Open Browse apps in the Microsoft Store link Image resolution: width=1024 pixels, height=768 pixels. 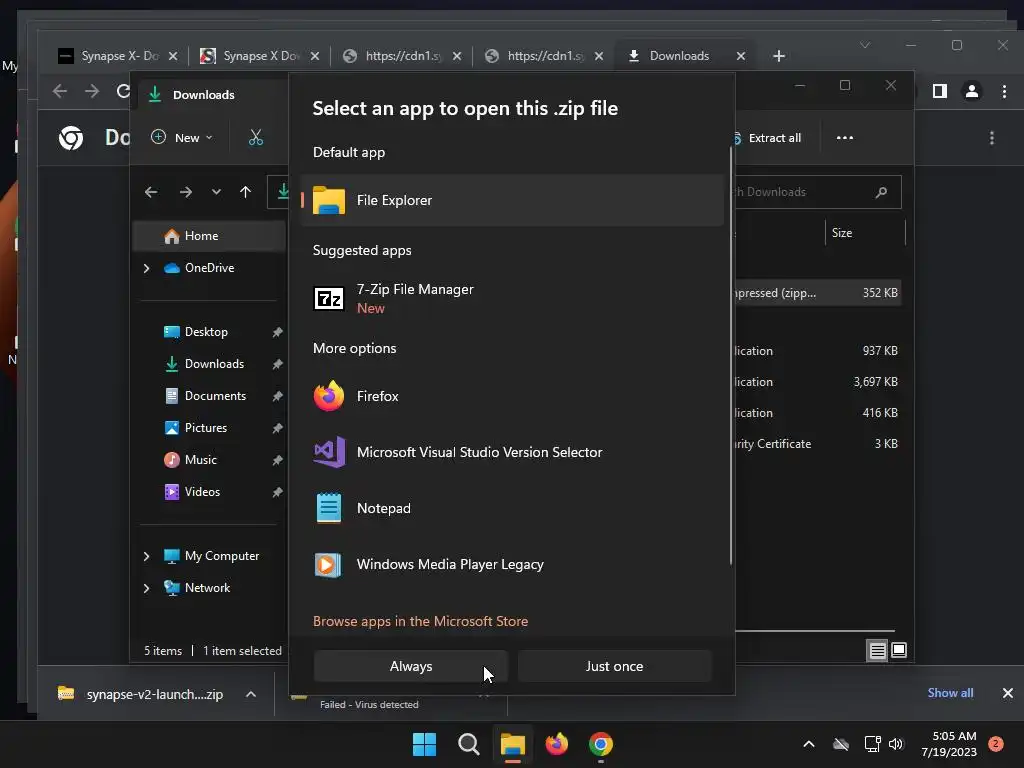coord(420,621)
